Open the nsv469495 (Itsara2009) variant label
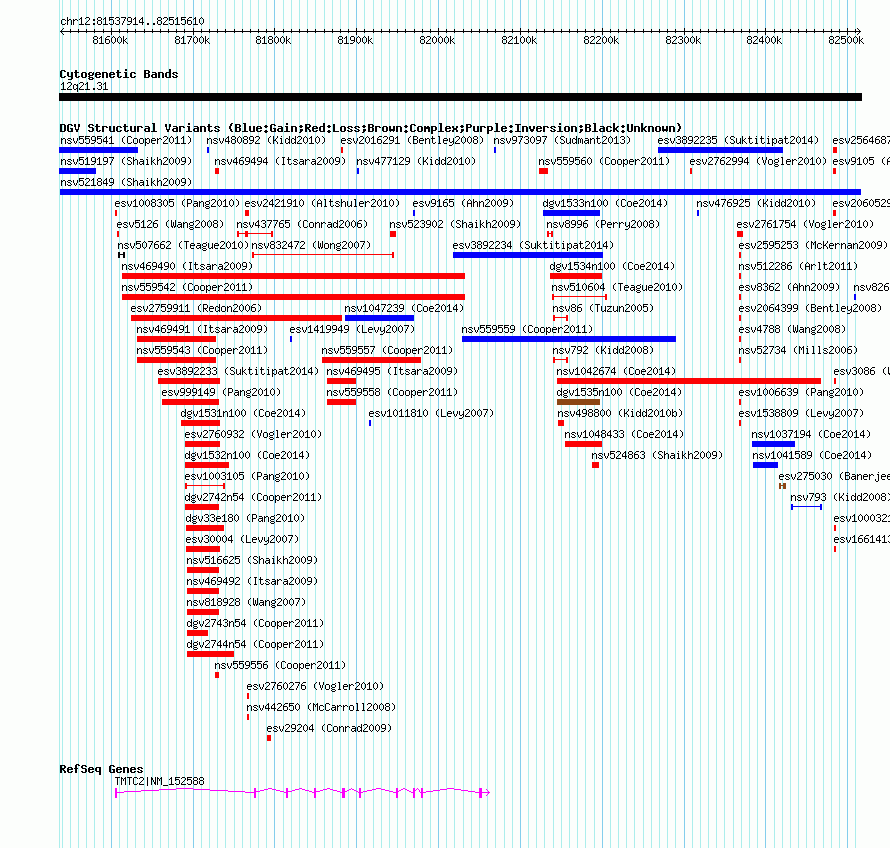The image size is (890, 848). [x=392, y=371]
